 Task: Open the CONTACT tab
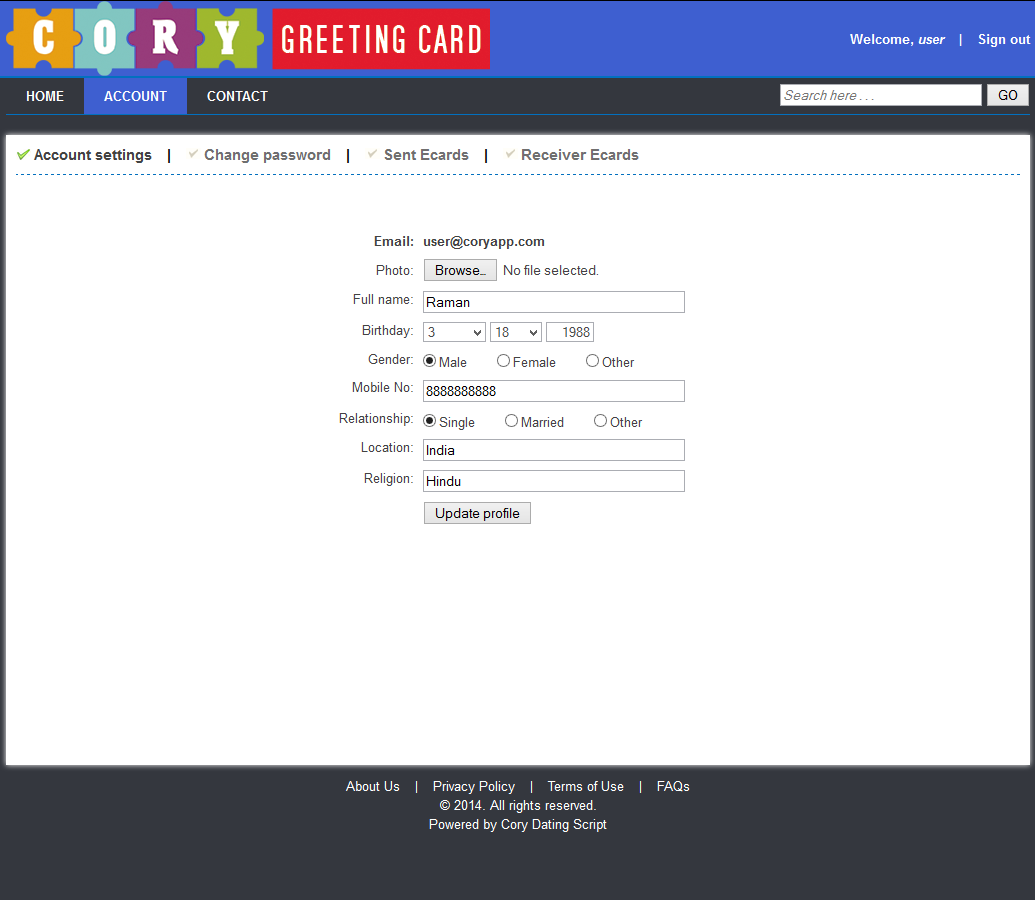coord(237,95)
